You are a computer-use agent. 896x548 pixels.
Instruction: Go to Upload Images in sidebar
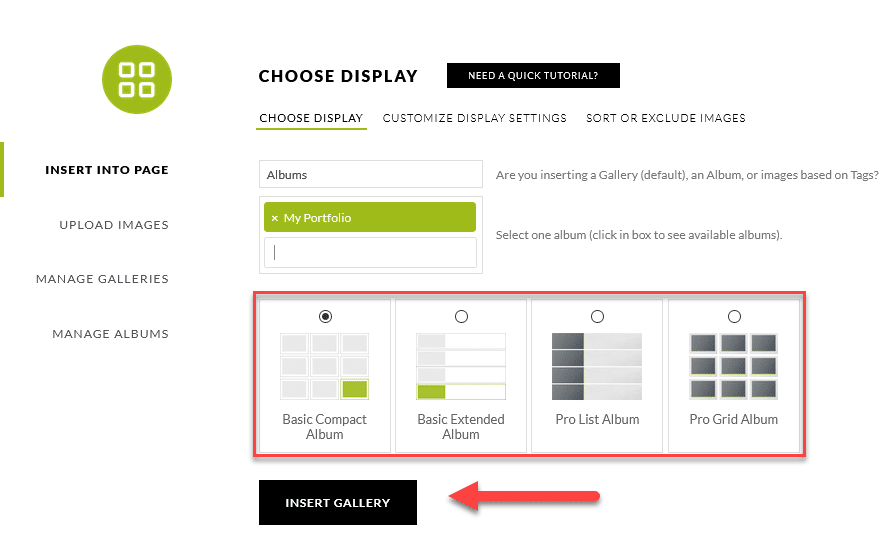(114, 225)
